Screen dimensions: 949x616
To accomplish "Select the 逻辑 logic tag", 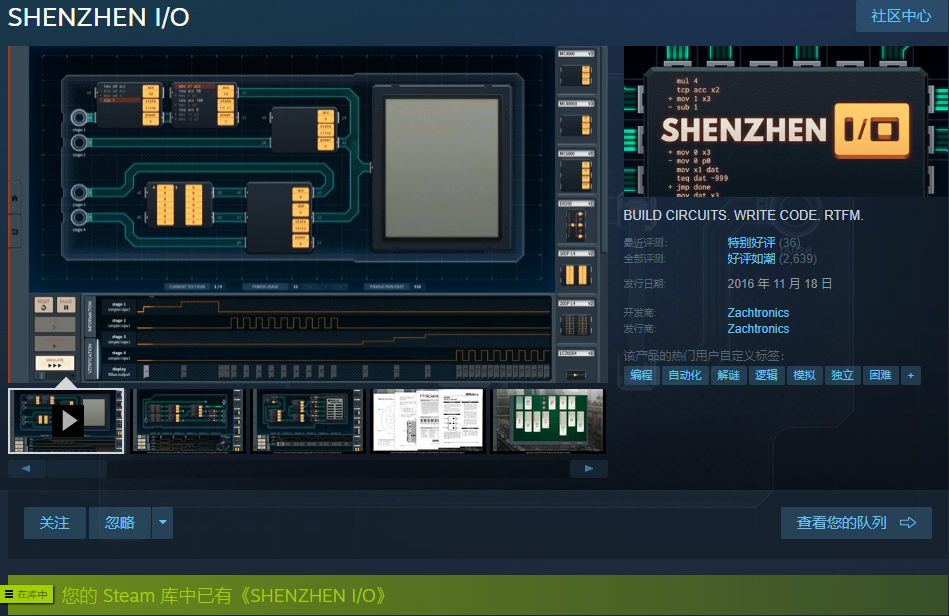I will tap(766, 375).
